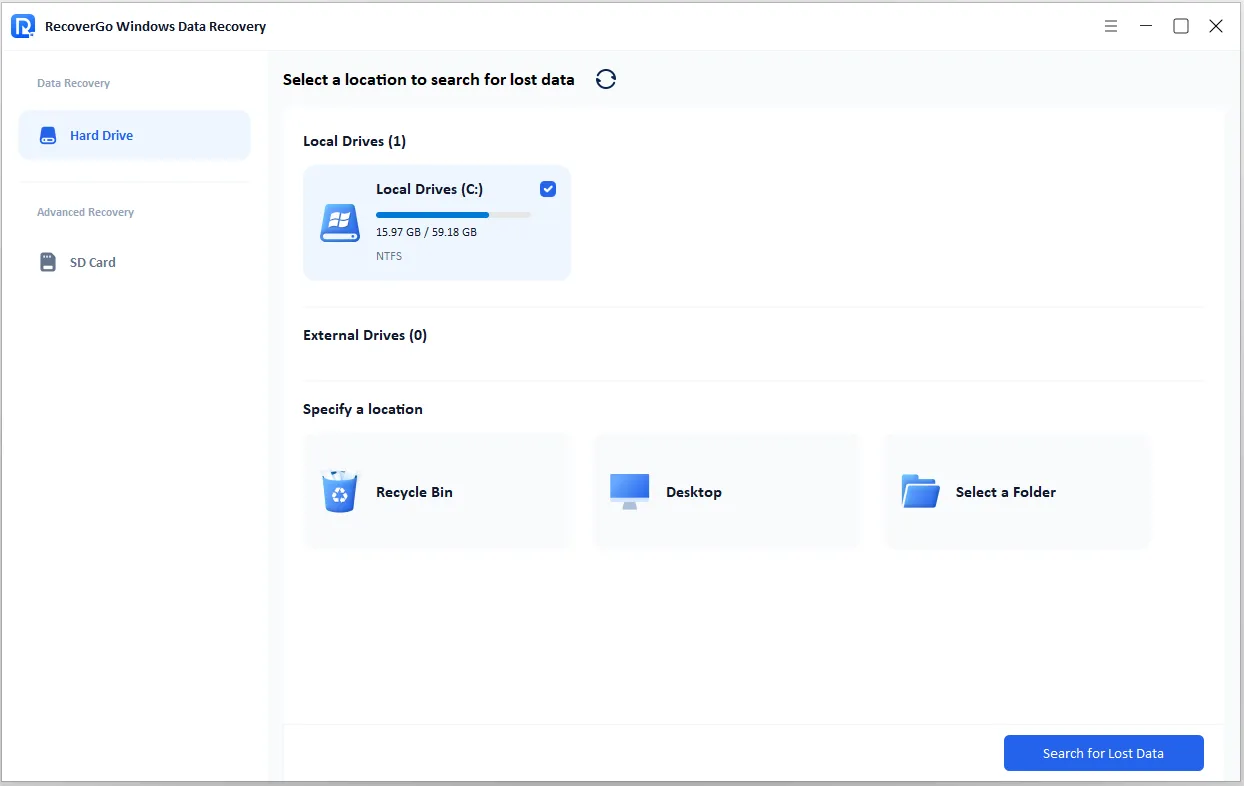
Task: Select the Hard Drive recovery tab
Action: coord(101,136)
